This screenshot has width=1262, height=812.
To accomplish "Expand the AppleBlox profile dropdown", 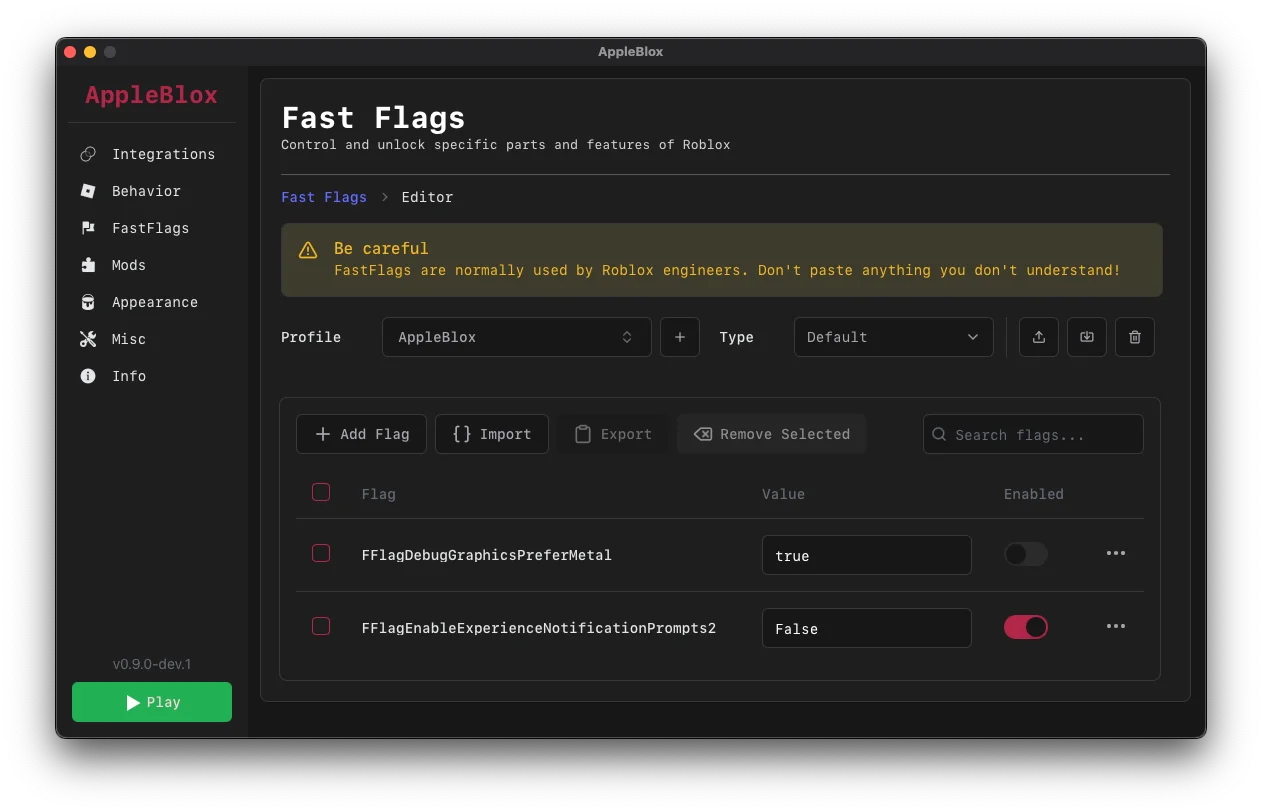I will pyautogui.click(x=516, y=337).
